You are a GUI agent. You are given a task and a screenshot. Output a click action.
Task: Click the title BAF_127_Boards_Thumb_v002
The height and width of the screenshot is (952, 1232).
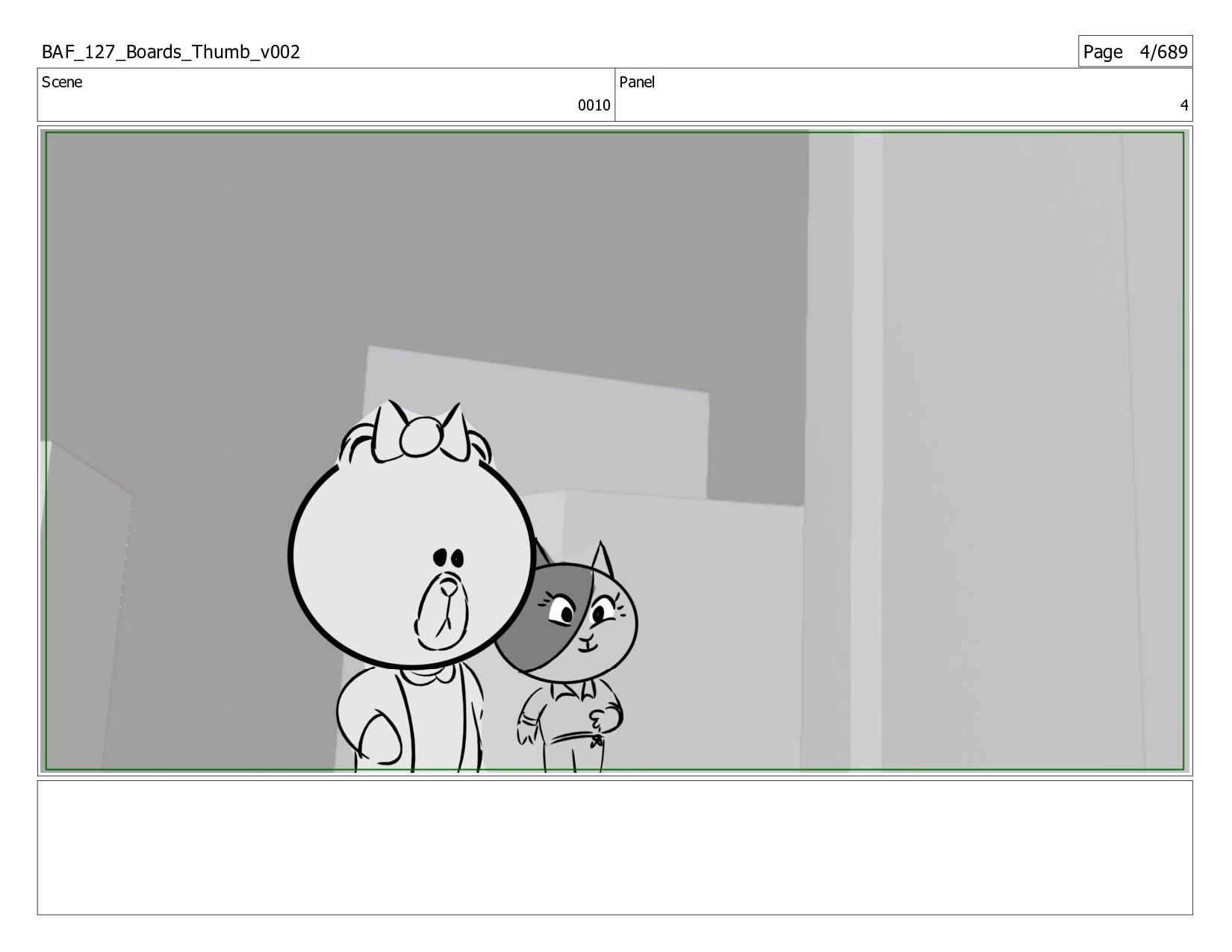pos(171,52)
